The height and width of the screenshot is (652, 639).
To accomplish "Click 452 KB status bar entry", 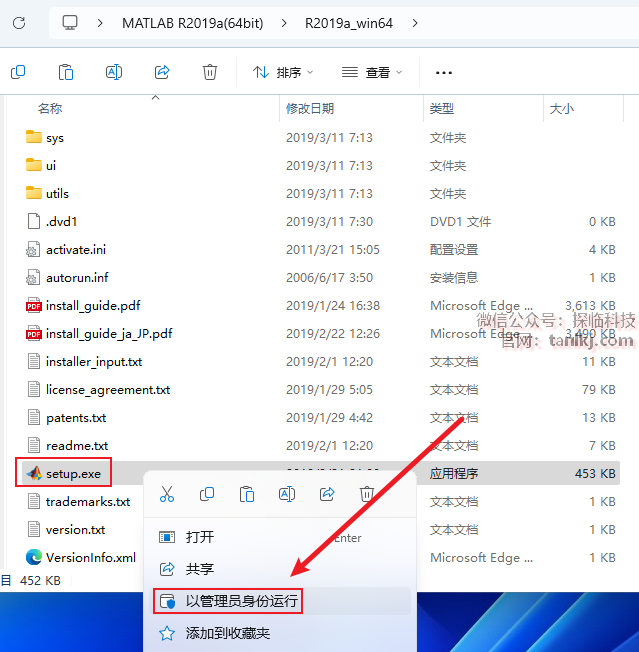I will point(40,580).
